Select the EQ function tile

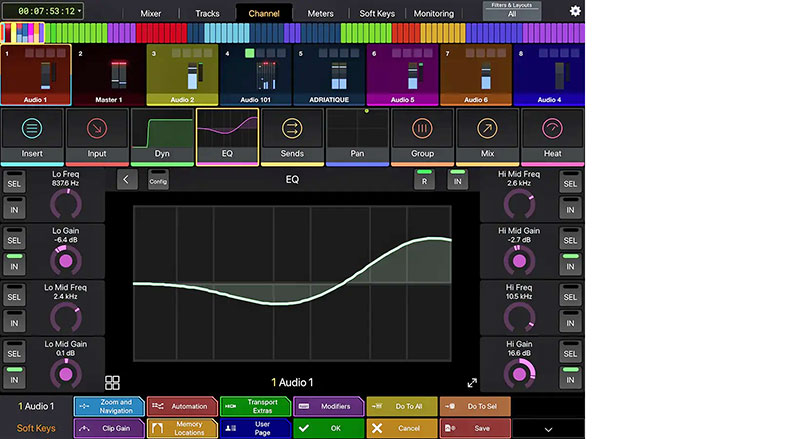(x=227, y=137)
